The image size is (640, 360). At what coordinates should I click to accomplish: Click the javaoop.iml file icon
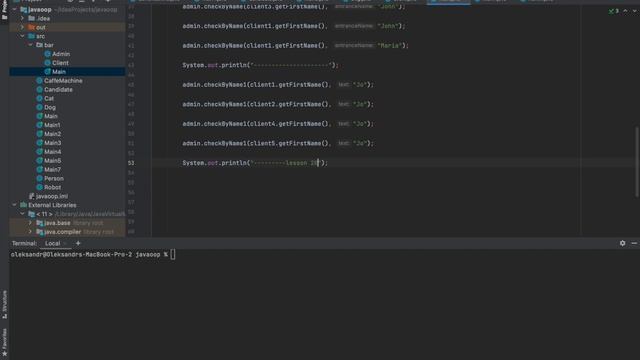pos(31,196)
